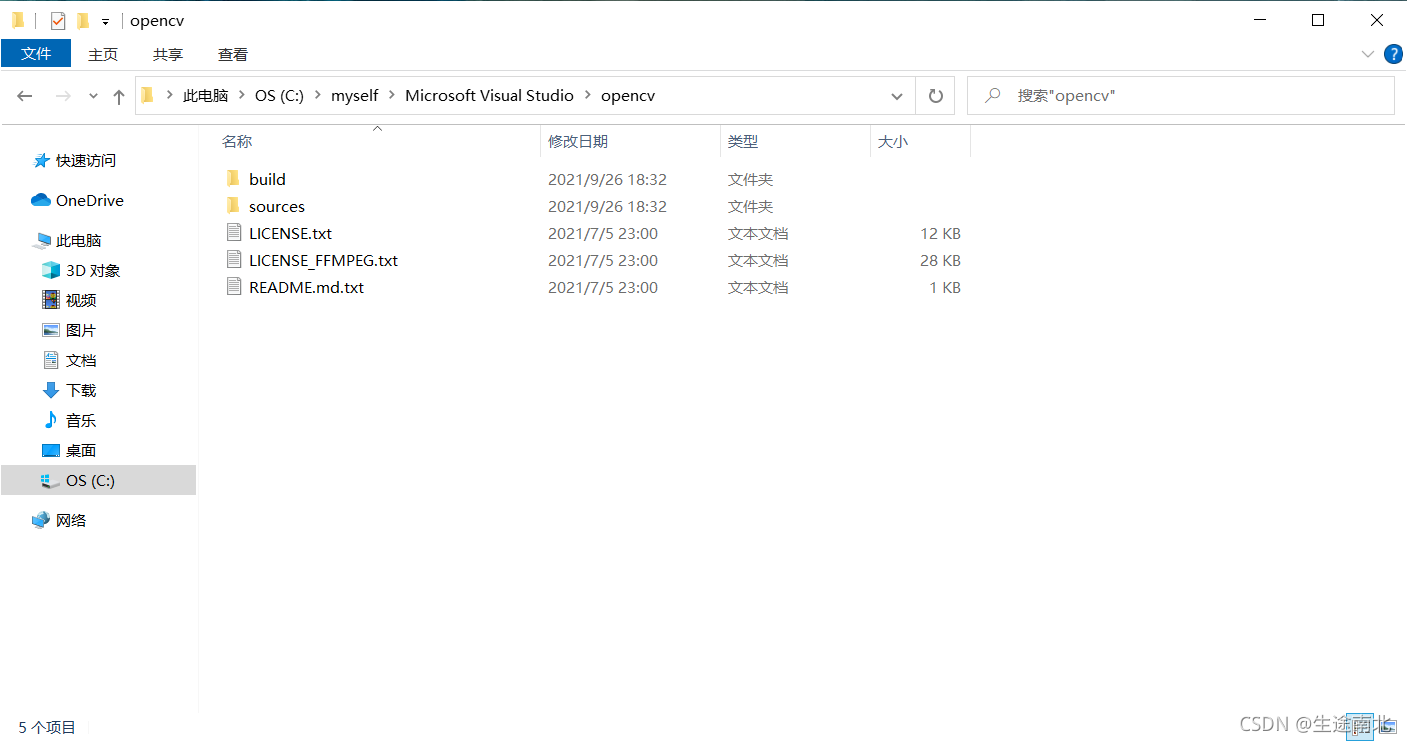
Task: Select the OS (C:) drive icon
Action: click(51, 480)
